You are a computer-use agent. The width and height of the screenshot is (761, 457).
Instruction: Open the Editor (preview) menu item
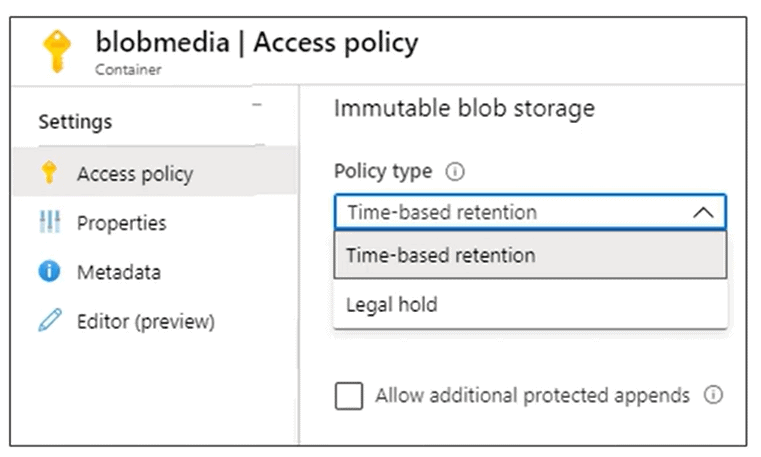(145, 321)
